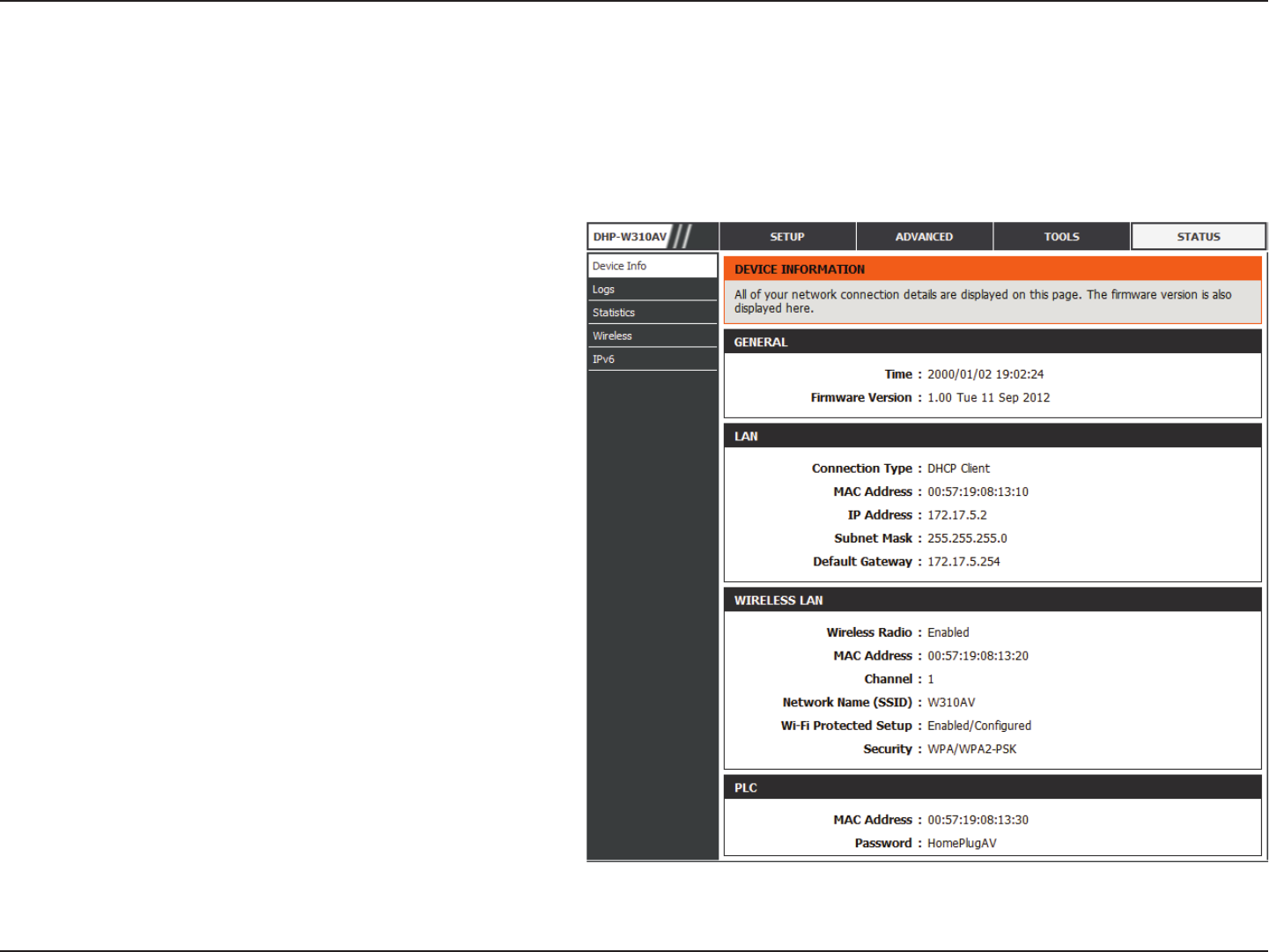The image size is (1269, 952).
Task: Click the PLC Password label
Action: (x=883, y=844)
